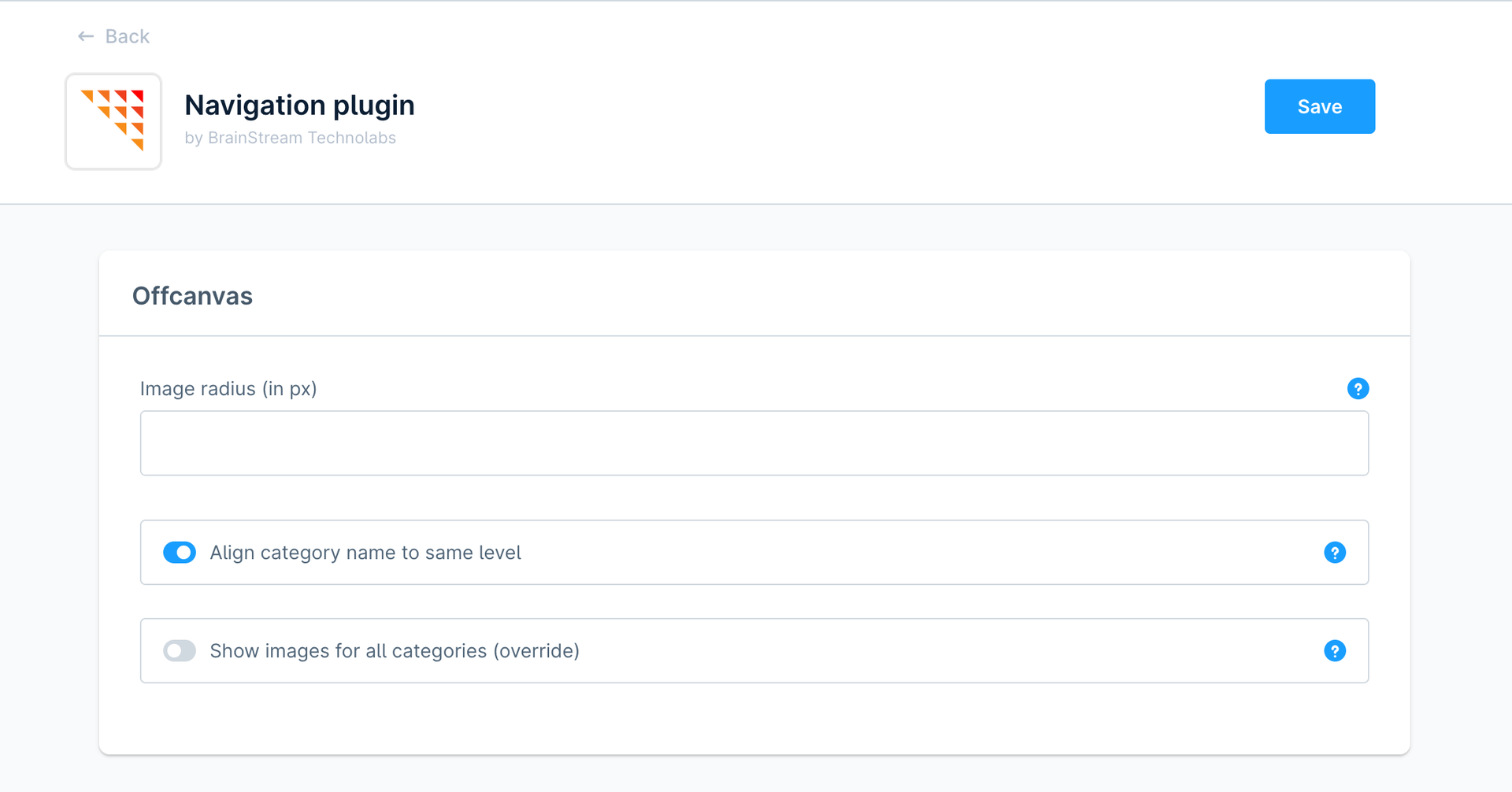The image size is (1512, 792).
Task: Click the back arrow icon
Action: point(86,36)
